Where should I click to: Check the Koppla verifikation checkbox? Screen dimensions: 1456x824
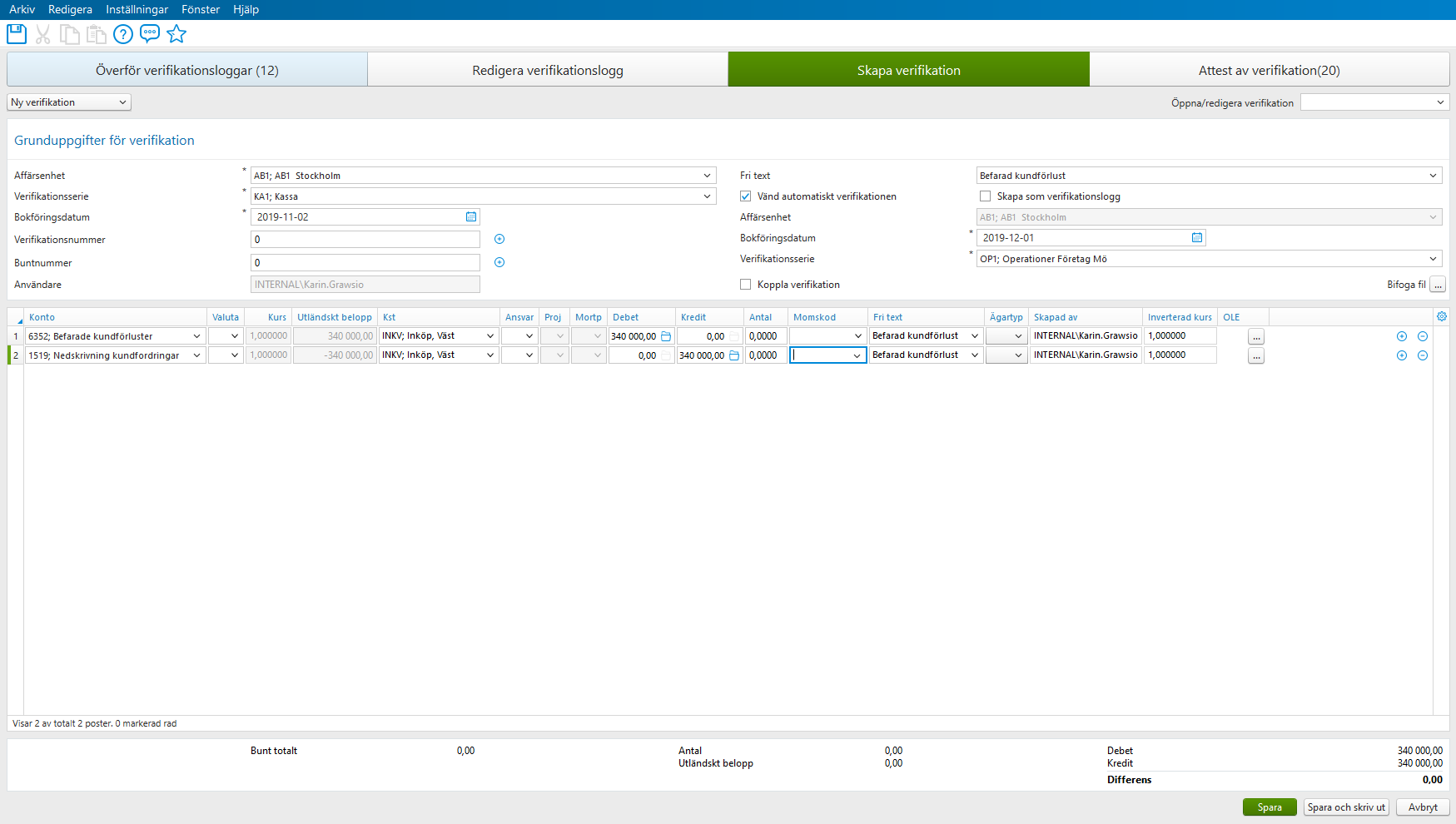point(745,284)
